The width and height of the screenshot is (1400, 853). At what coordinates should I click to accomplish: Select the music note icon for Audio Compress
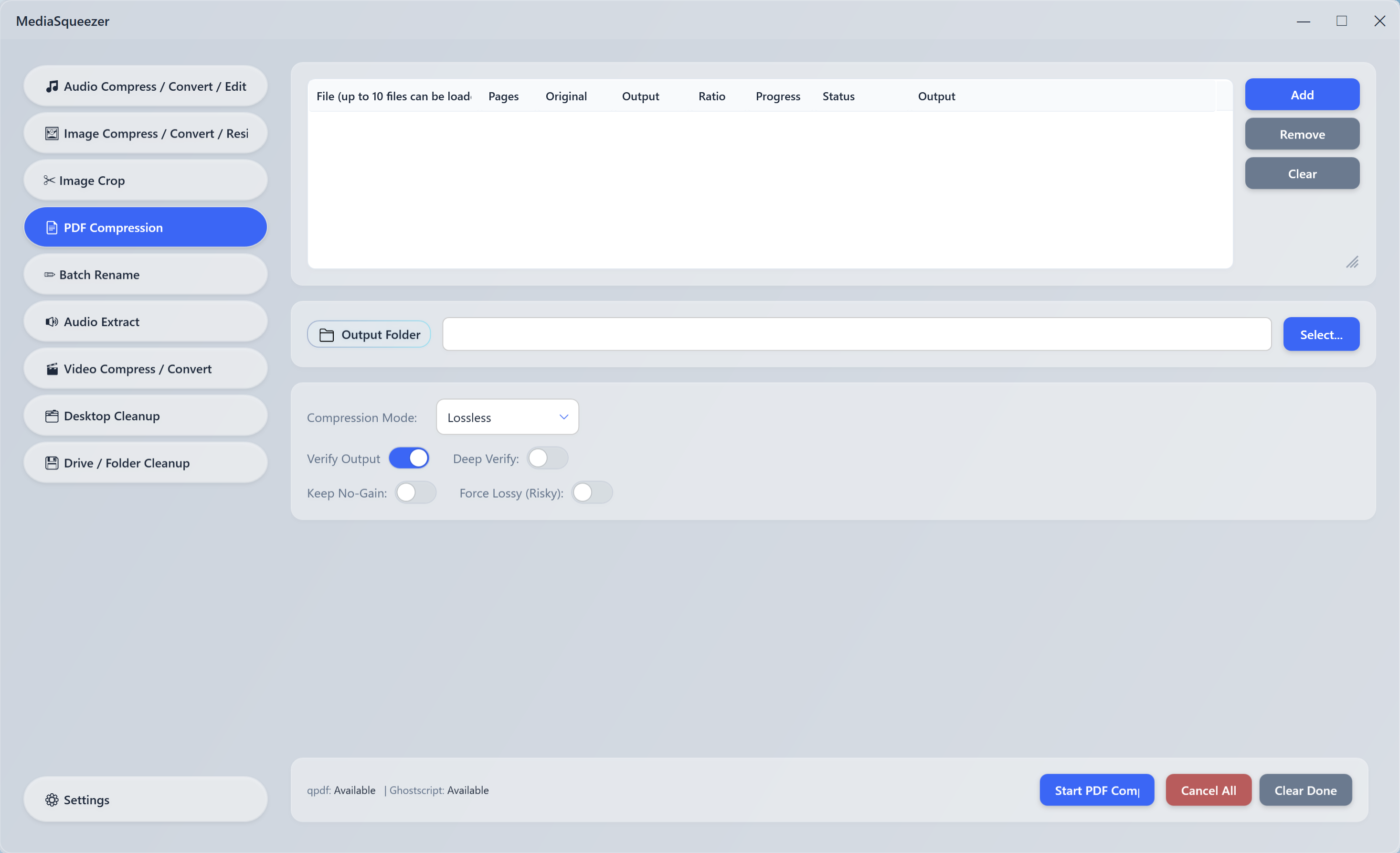(x=52, y=86)
